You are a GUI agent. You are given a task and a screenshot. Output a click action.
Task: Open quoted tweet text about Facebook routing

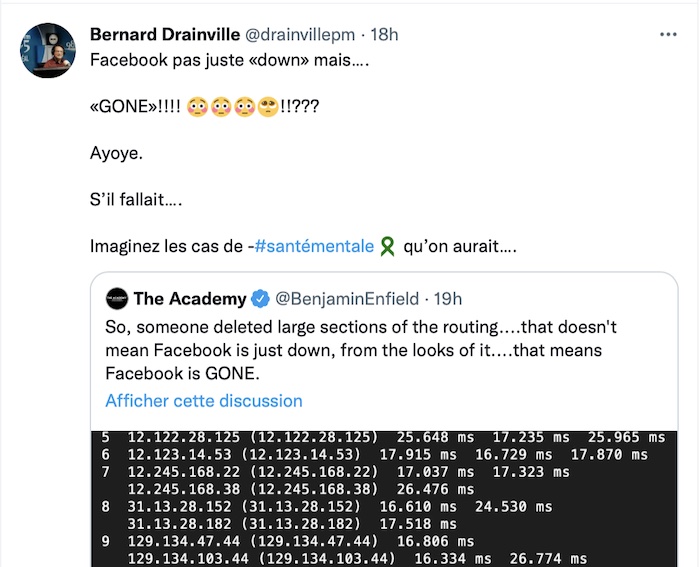pyautogui.click(x=361, y=350)
